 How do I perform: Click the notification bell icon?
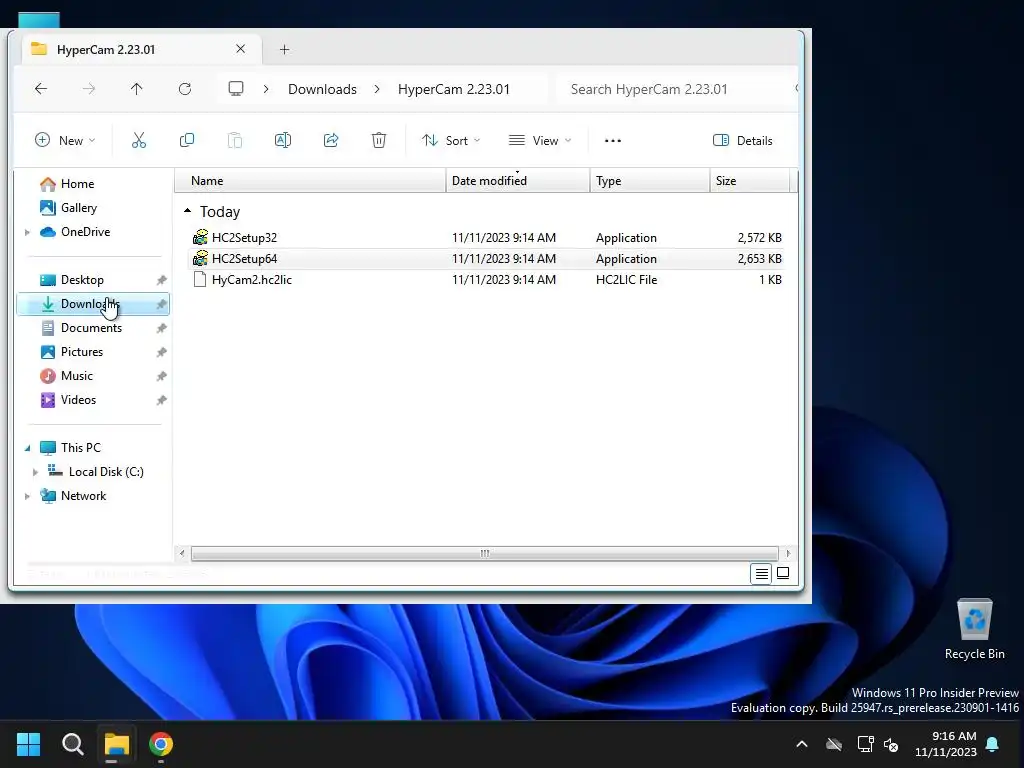pyautogui.click(x=992, y=744)
